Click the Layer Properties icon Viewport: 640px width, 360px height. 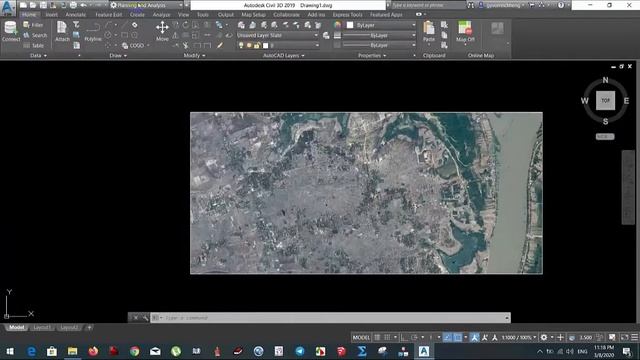(x=241, y=25)
